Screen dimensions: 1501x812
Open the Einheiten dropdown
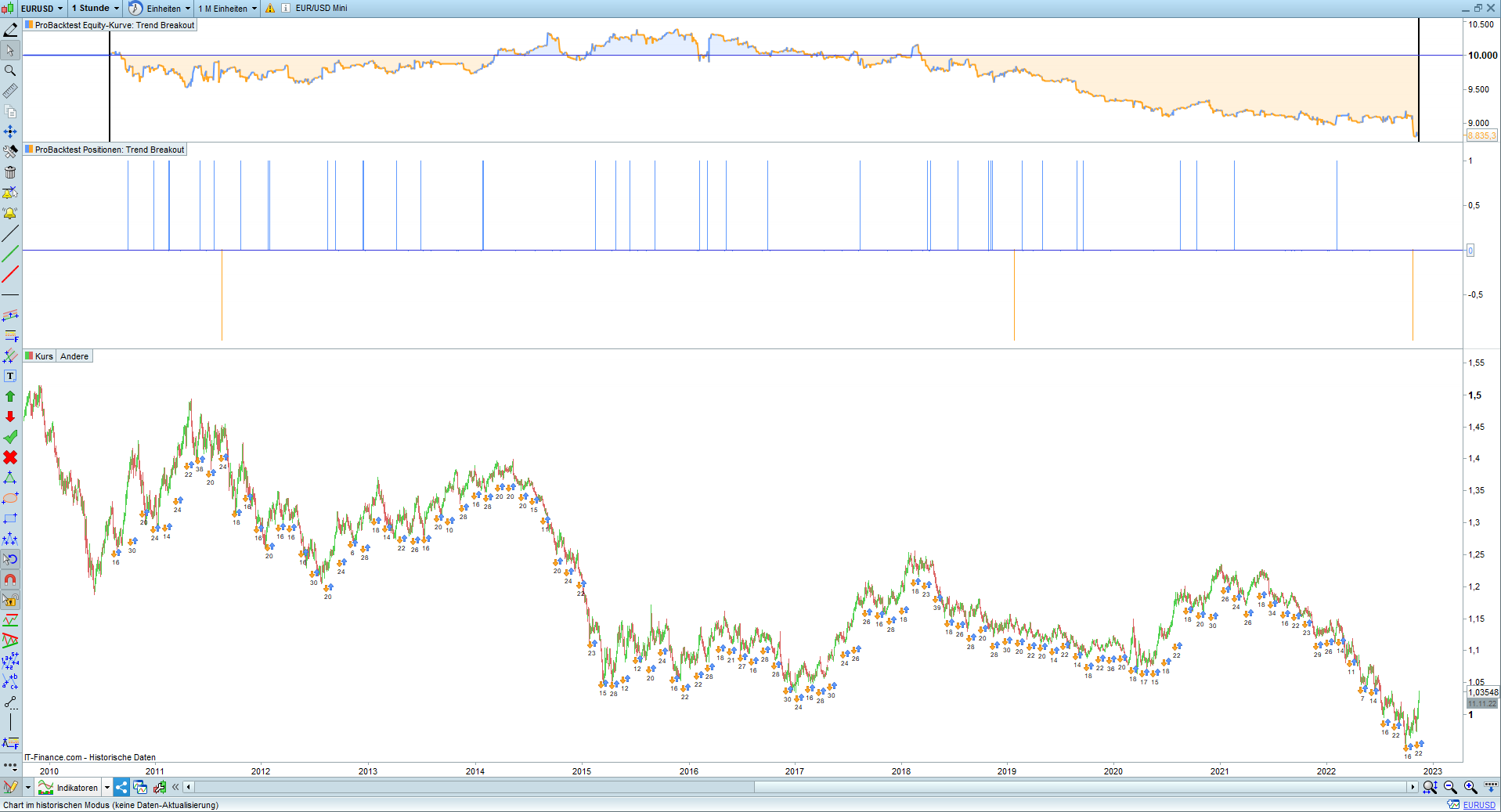tap(160, 8)
